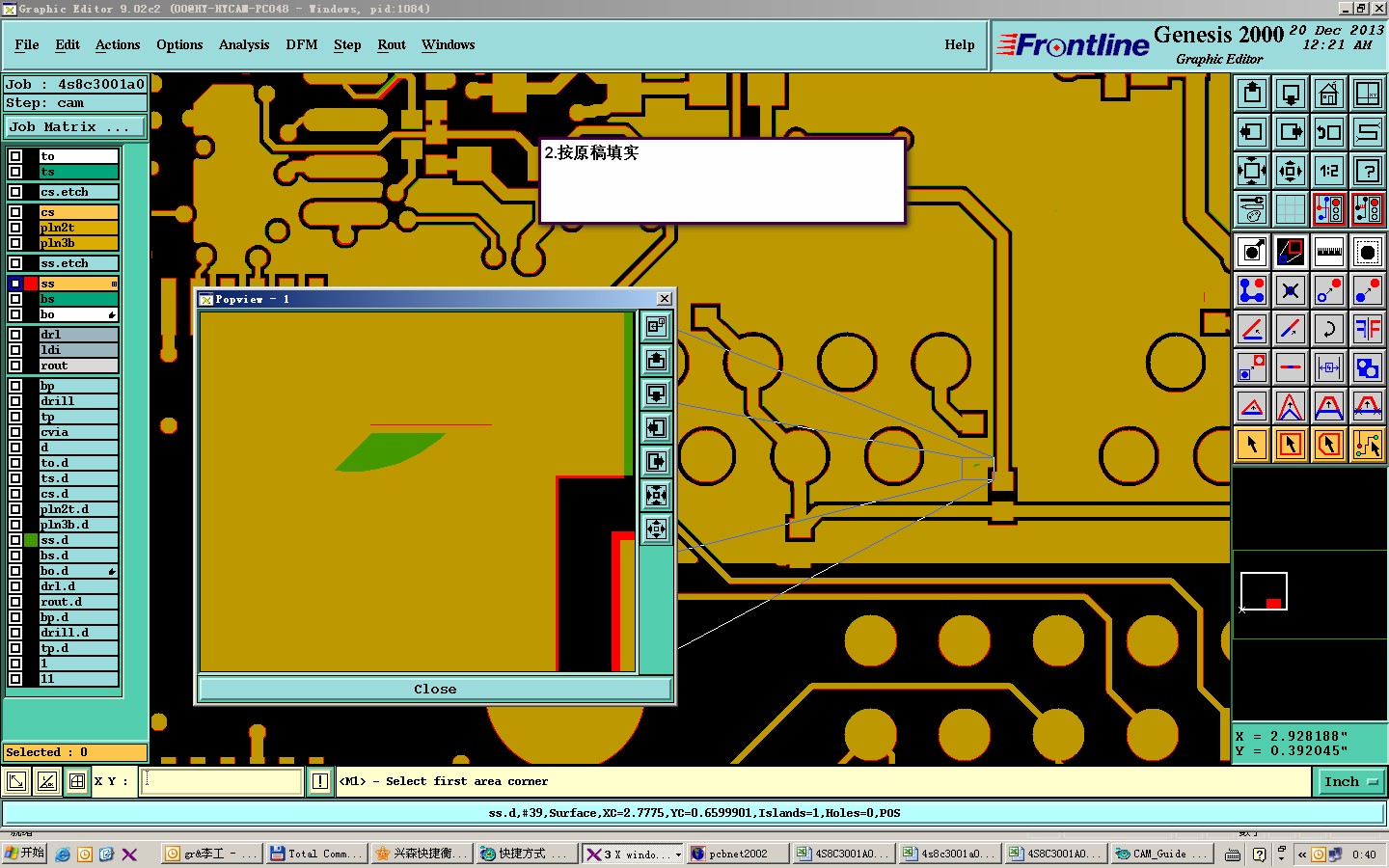Click the home view house icon
This screenshot has height=868, width=1389.
click(x=1329, y=94)
